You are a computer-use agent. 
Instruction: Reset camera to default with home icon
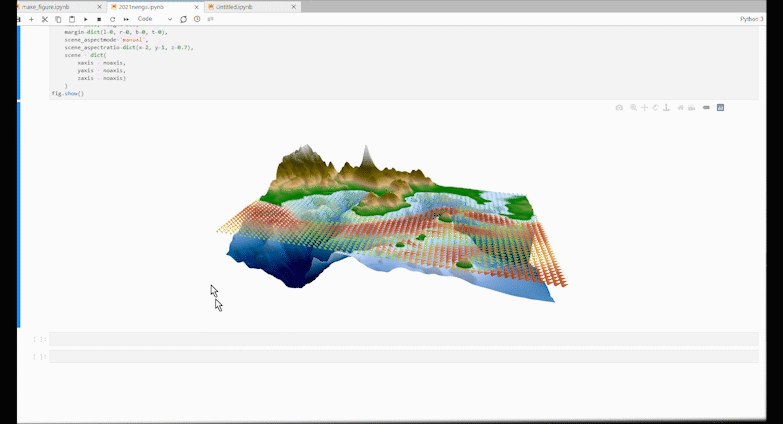680,107
